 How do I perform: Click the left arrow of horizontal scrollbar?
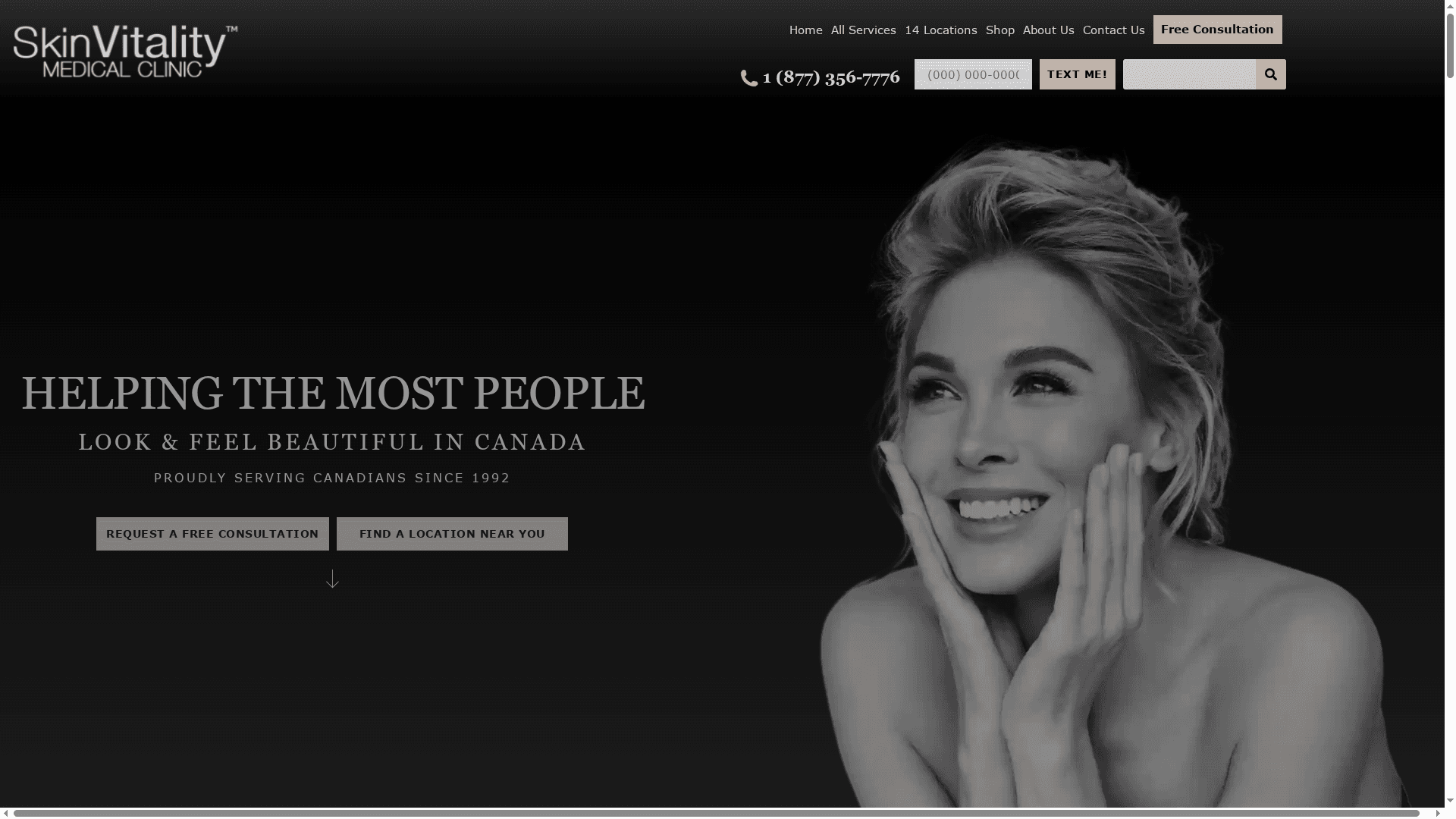(x=6, y=813)
